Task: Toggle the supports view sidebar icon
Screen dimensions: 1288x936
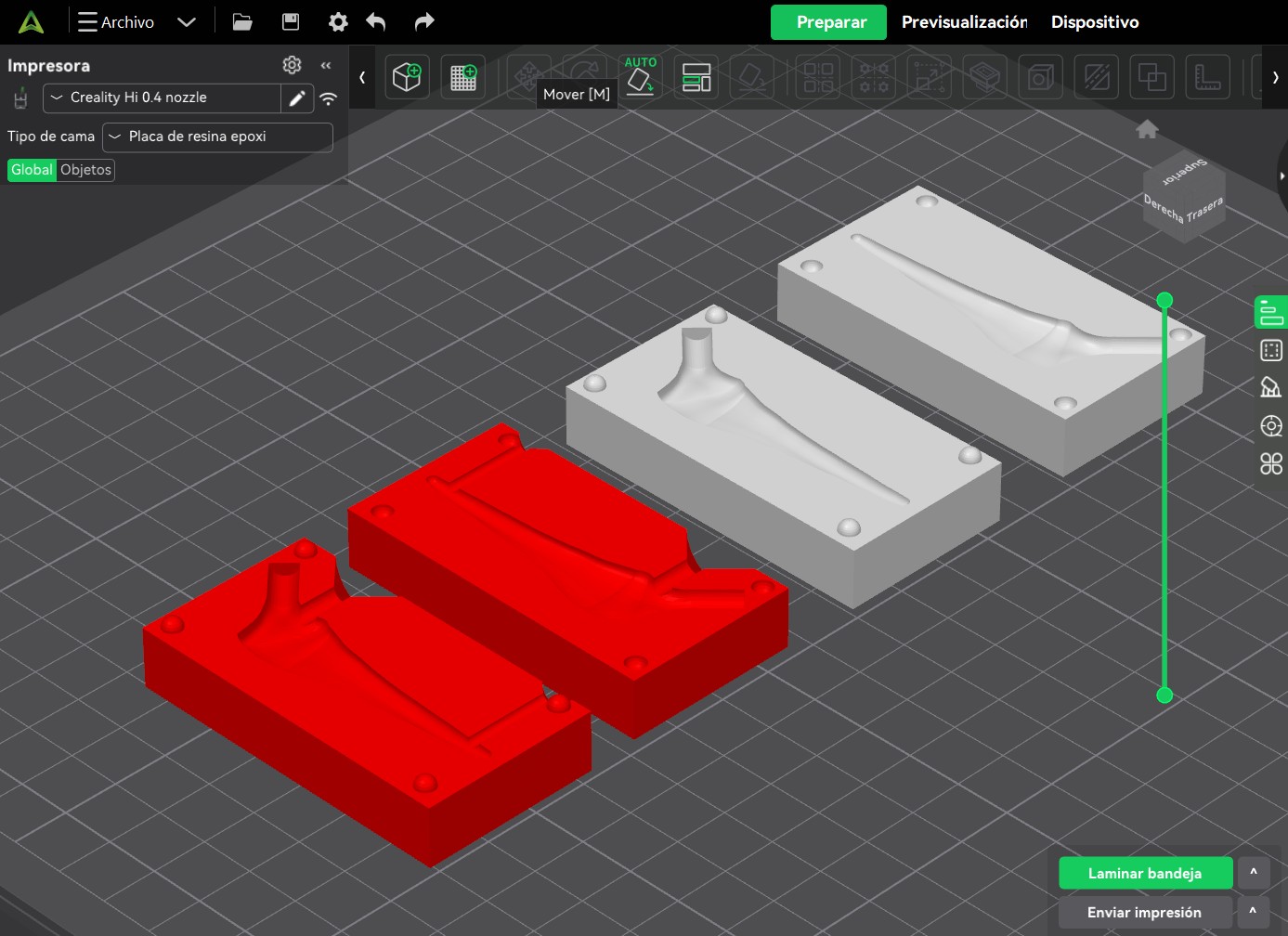Action: [x=1271, y=387]
